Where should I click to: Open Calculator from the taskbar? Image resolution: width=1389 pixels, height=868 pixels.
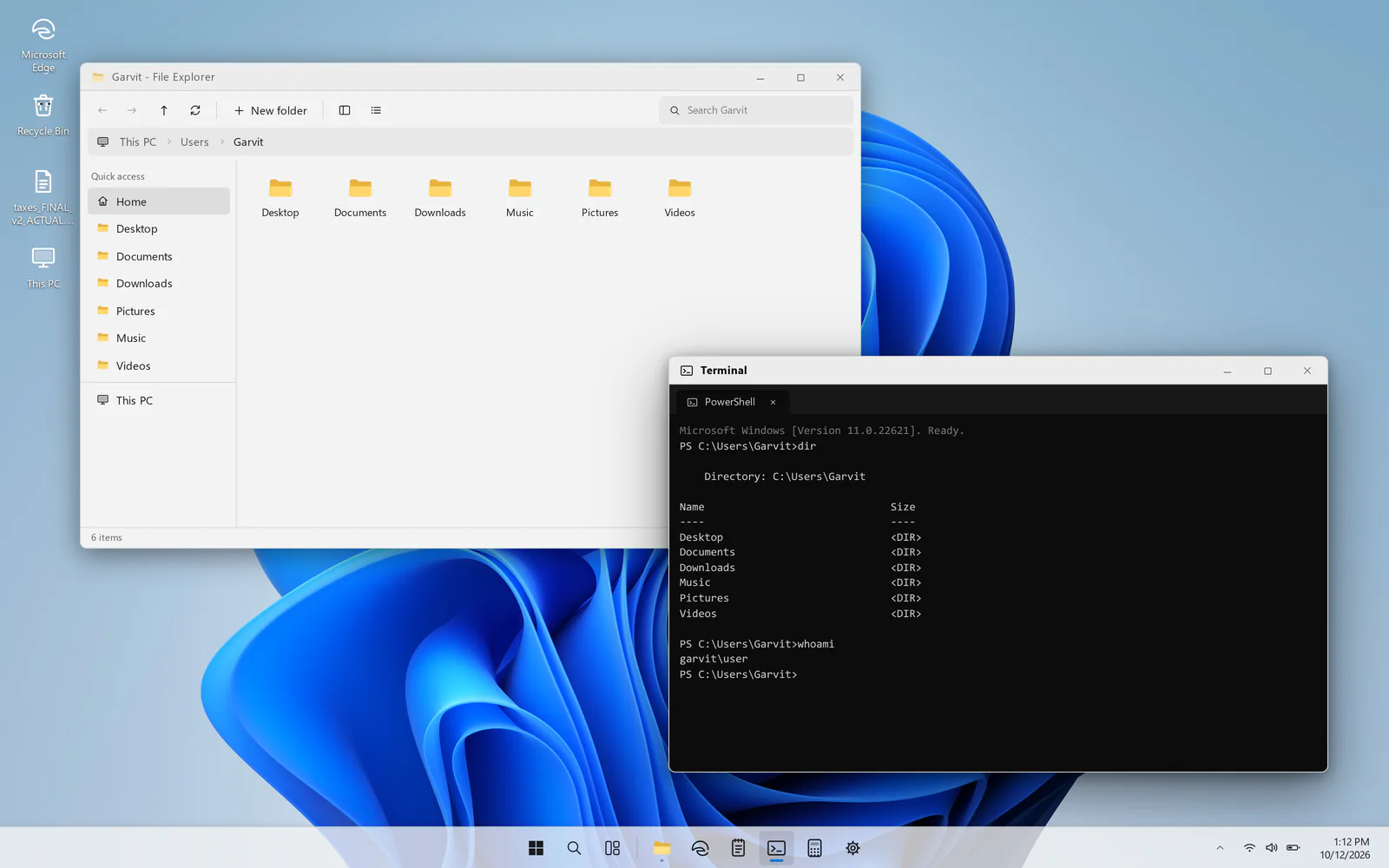814,848
